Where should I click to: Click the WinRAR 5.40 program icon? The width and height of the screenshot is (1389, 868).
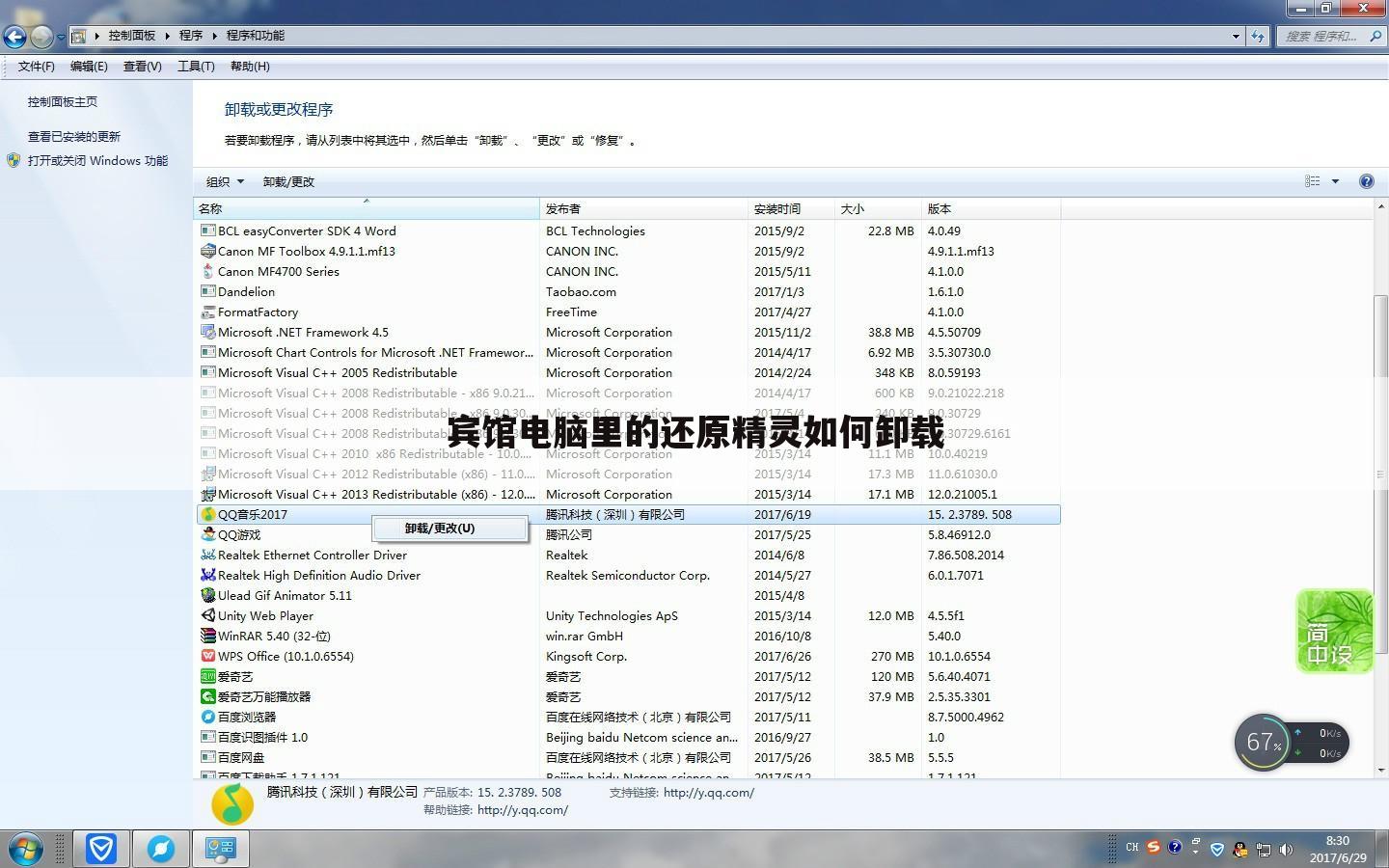(x=207, y=637)
